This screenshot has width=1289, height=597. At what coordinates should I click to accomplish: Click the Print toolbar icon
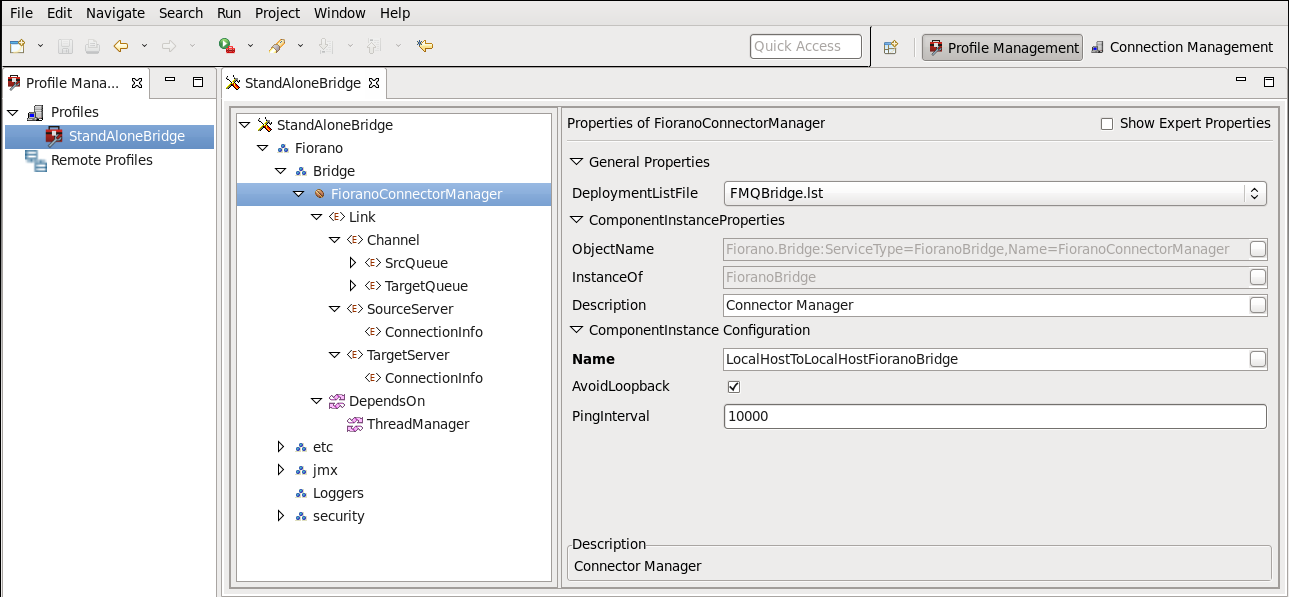pos(92,46)
